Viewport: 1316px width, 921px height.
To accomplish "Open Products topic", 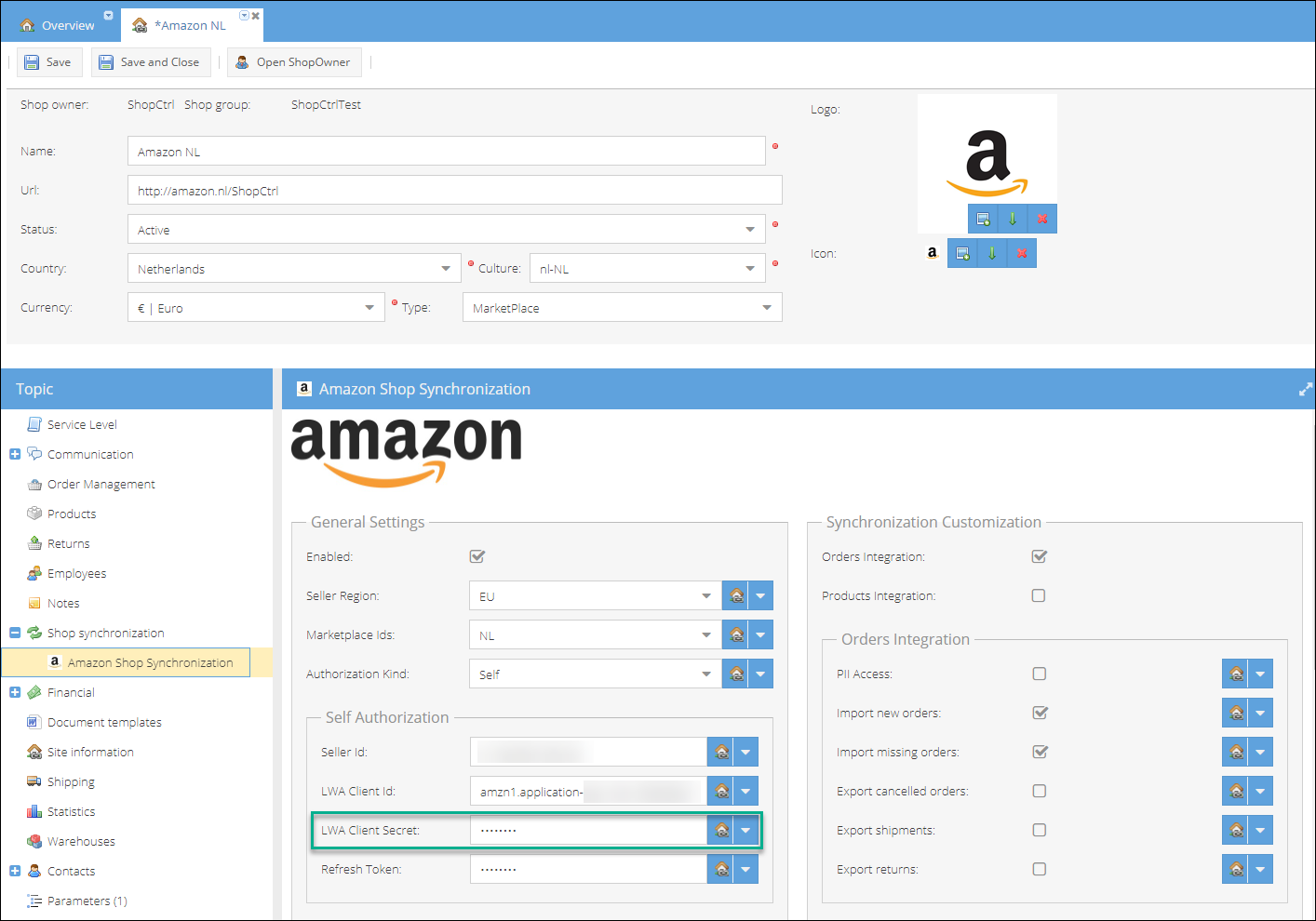I will tap(72, 514).
